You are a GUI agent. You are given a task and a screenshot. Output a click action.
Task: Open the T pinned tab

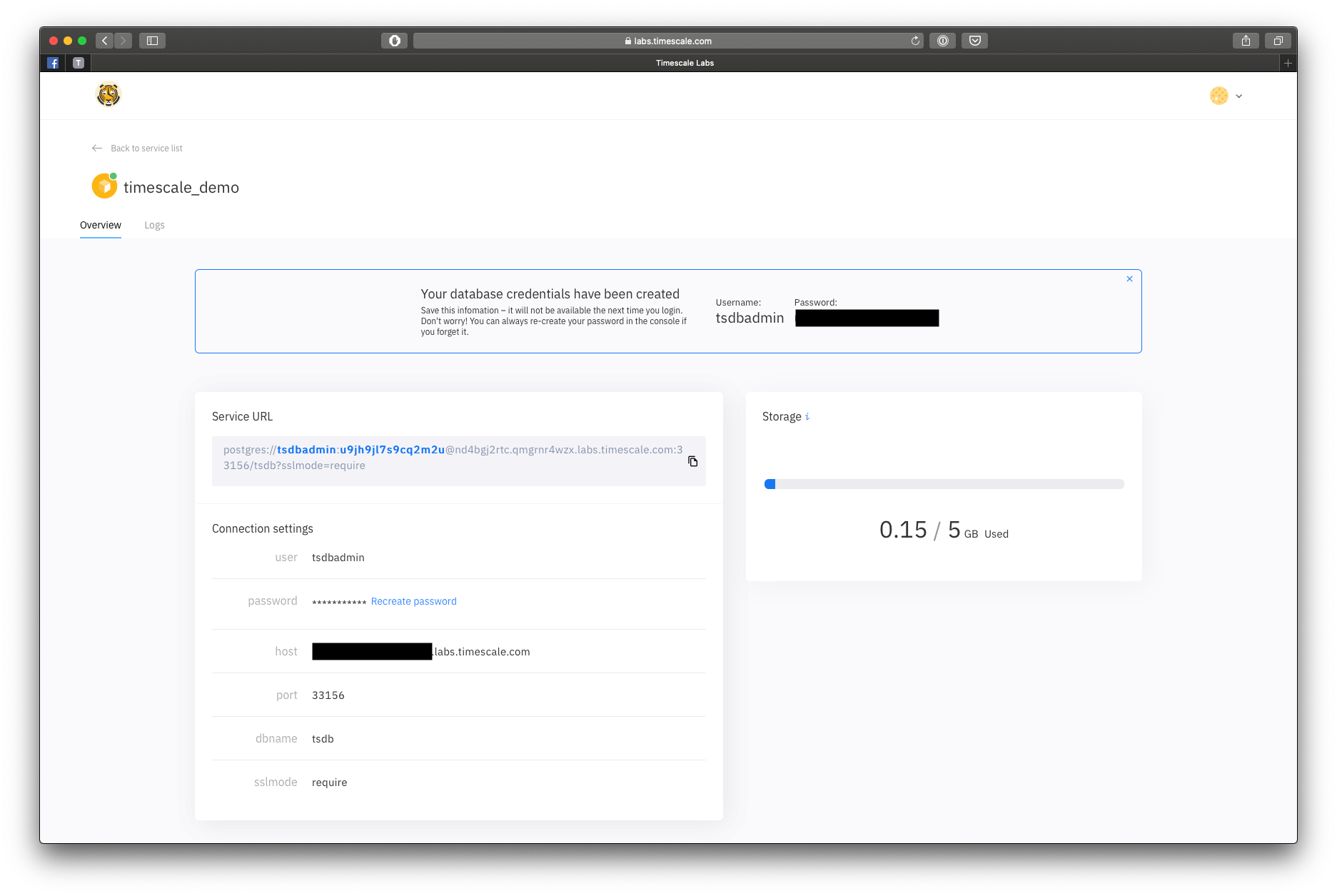point(79,63)
